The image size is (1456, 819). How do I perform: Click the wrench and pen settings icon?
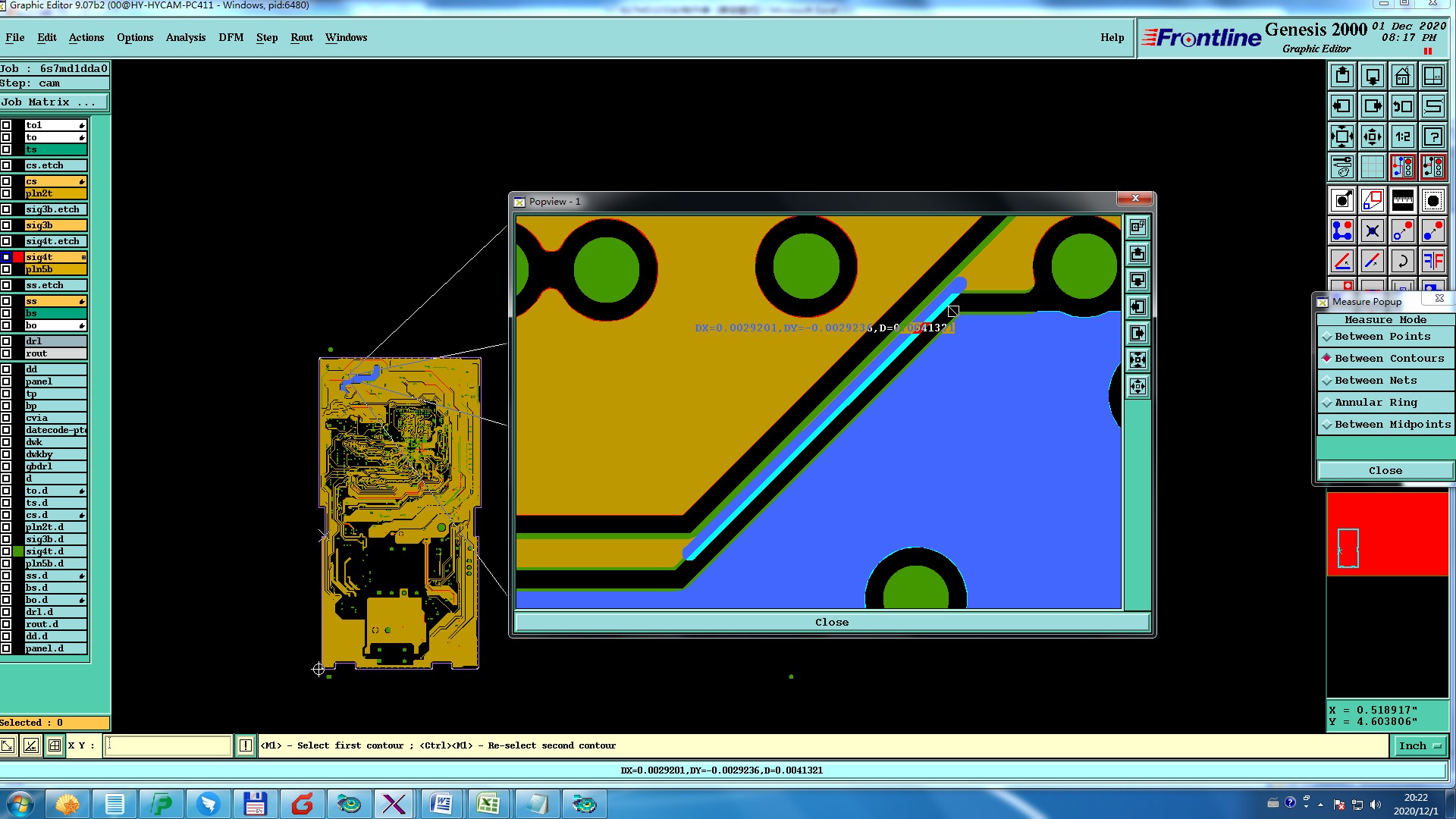(1341, 166)
